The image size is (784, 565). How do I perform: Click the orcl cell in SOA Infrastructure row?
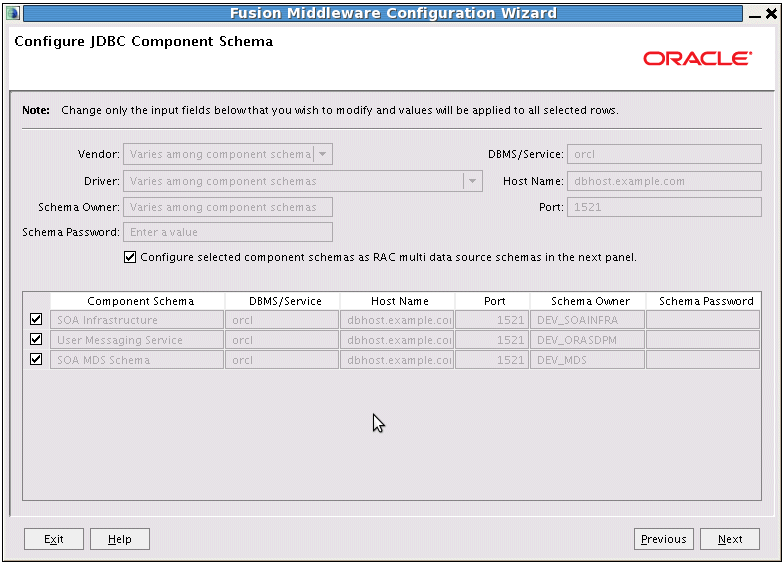pos(282,320)
